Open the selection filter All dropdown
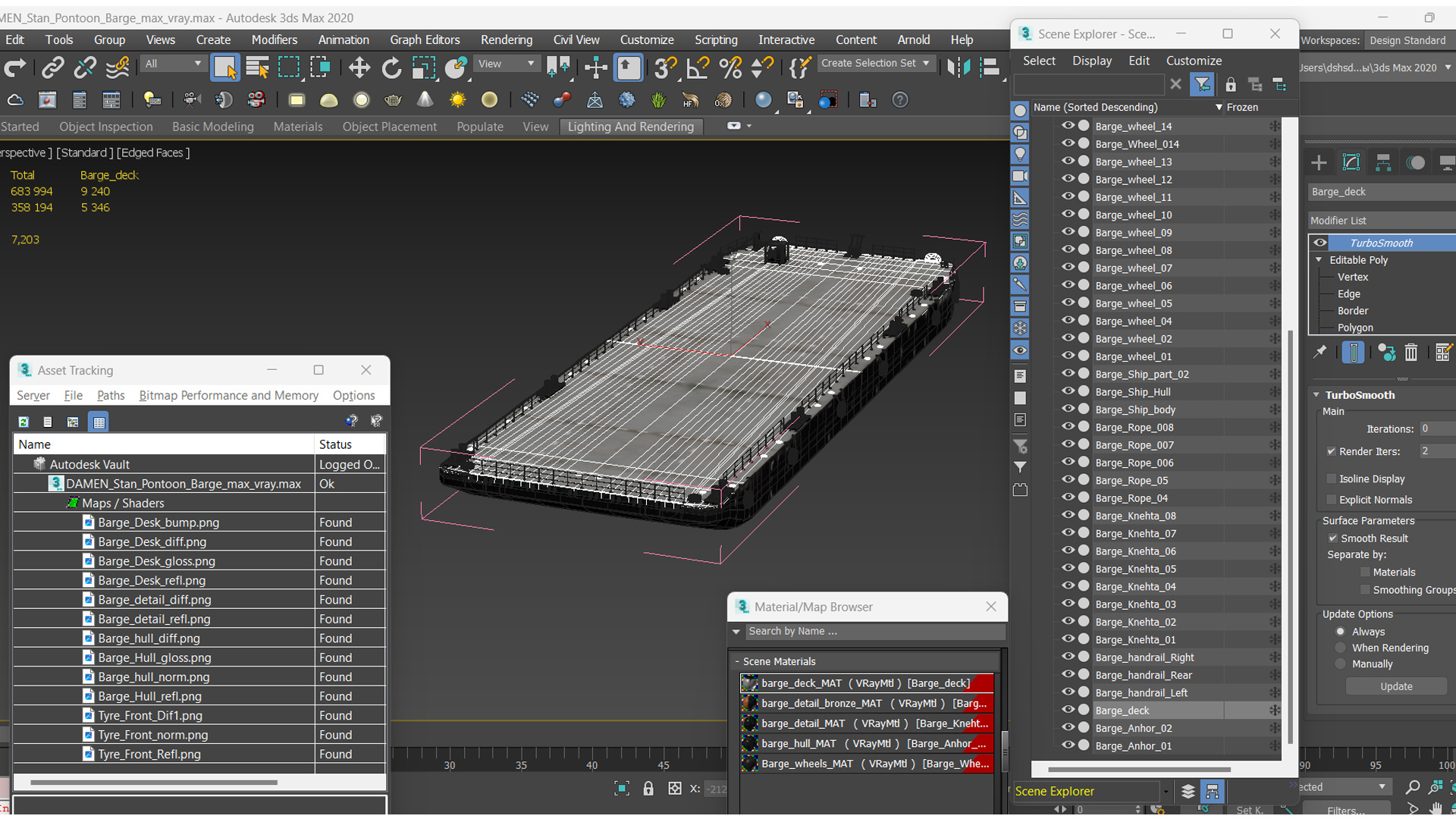The image size is (1456, 819). [173, 64]
